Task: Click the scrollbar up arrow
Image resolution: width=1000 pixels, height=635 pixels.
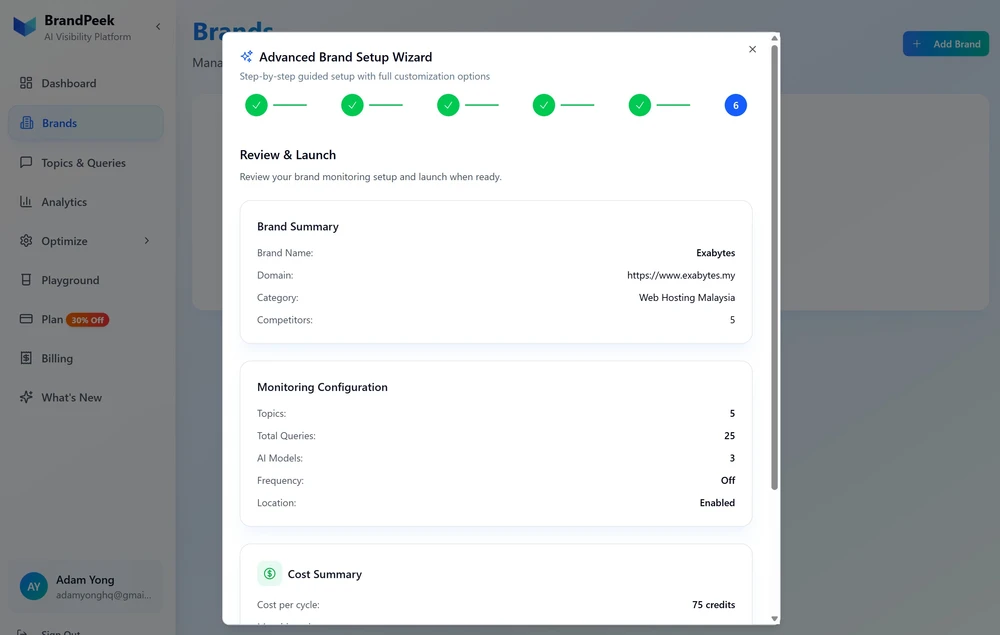Action: coord(774,38)
